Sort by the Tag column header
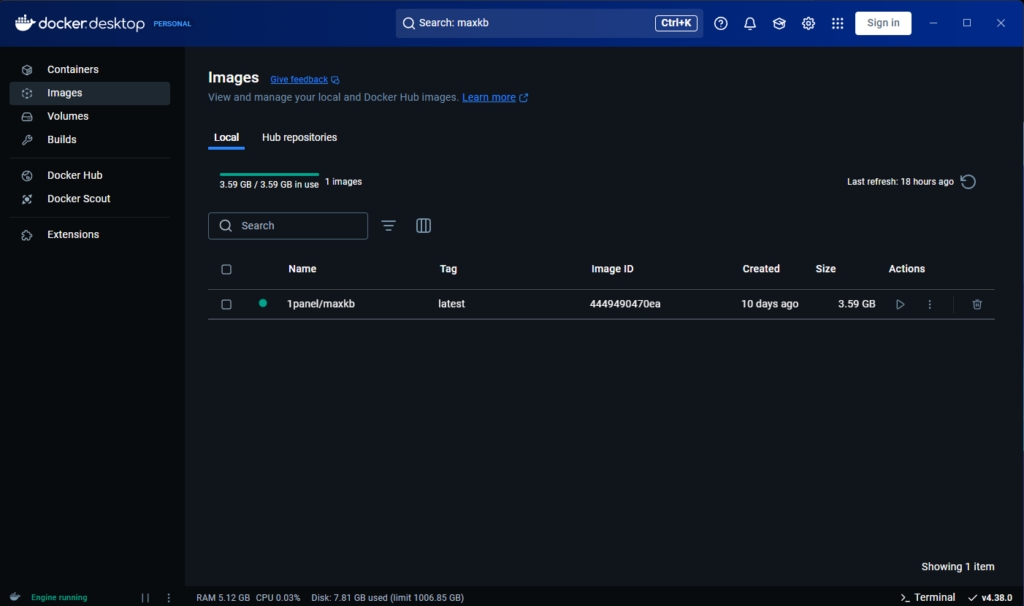Image resolution: width=1024 pixels, height=606 pixels. coord(448,269)
